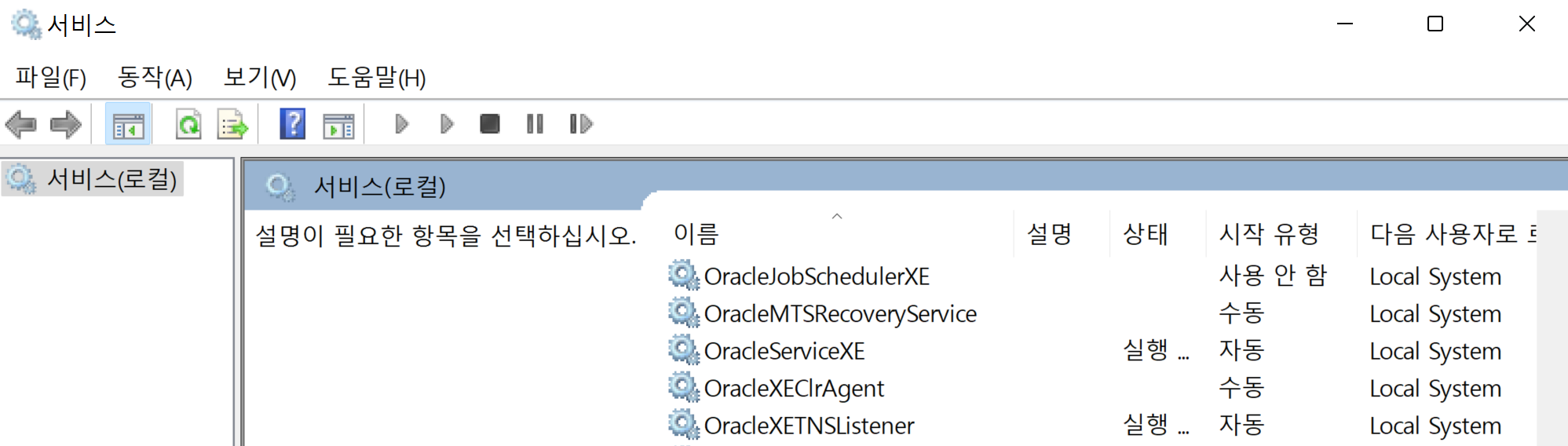The width and height of the screenshot is (1568, 446).
Task: Toggle the show/hide console tree icon
Action: pyautogui.click(x=128, y=124)
